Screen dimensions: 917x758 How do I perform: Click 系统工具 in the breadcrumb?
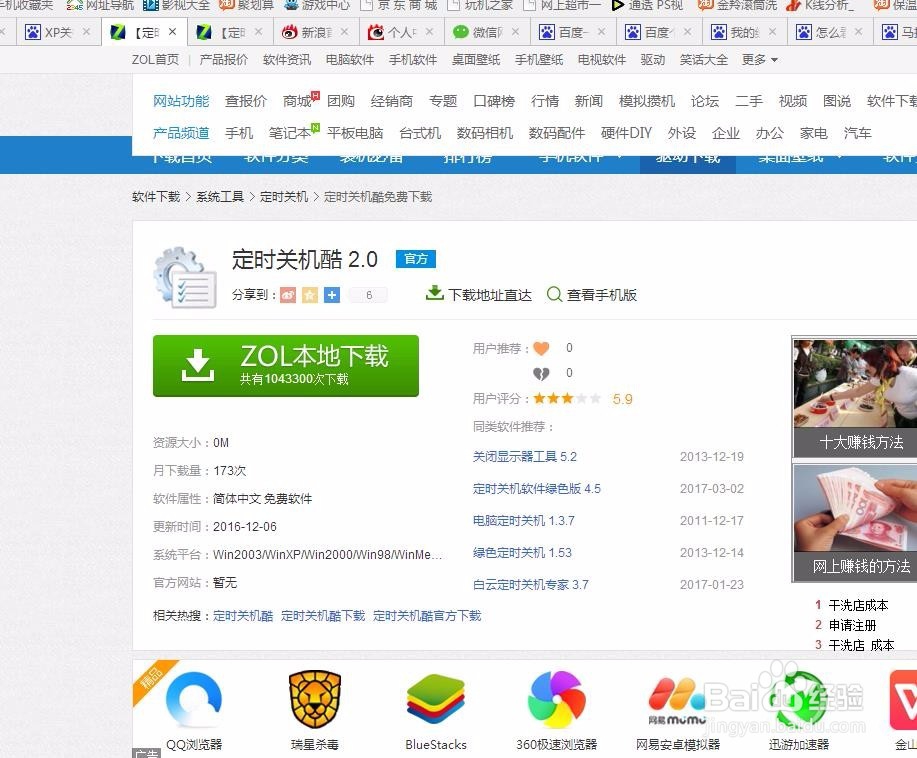tap(220, 197)
